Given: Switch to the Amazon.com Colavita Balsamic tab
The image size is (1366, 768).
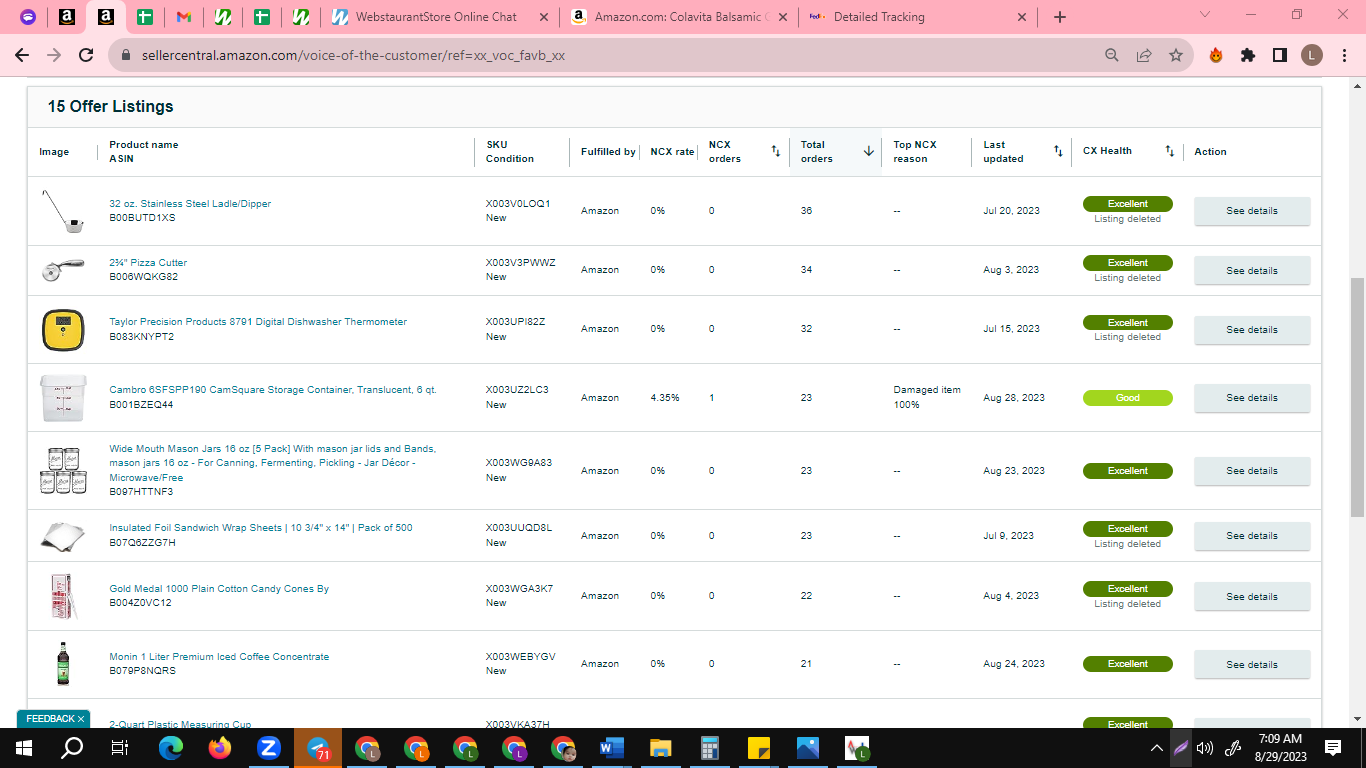Looking at the screenshot, I should pyautogui.click(x=682, y=17).
